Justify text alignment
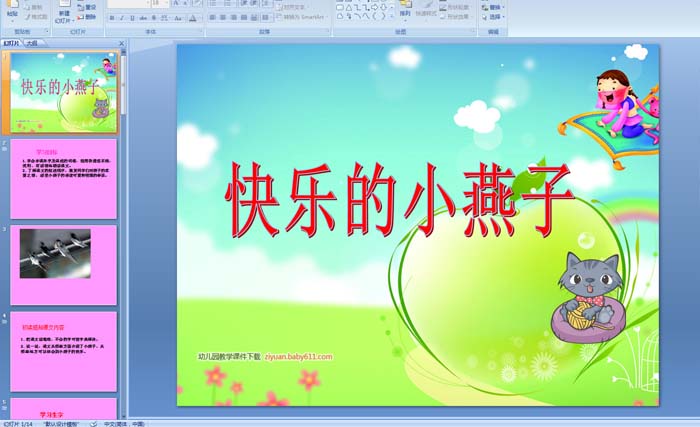This screenshot has width=700, height=427. pyautogui.click(x=243, y=17)
